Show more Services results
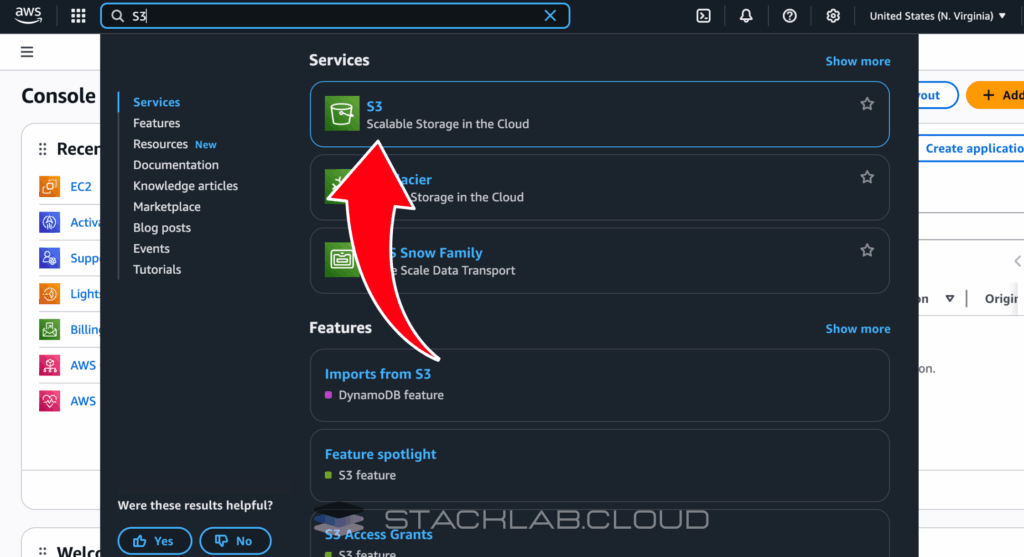The height and width of the screenshot is (557, 1024). (x=857, y=61)
